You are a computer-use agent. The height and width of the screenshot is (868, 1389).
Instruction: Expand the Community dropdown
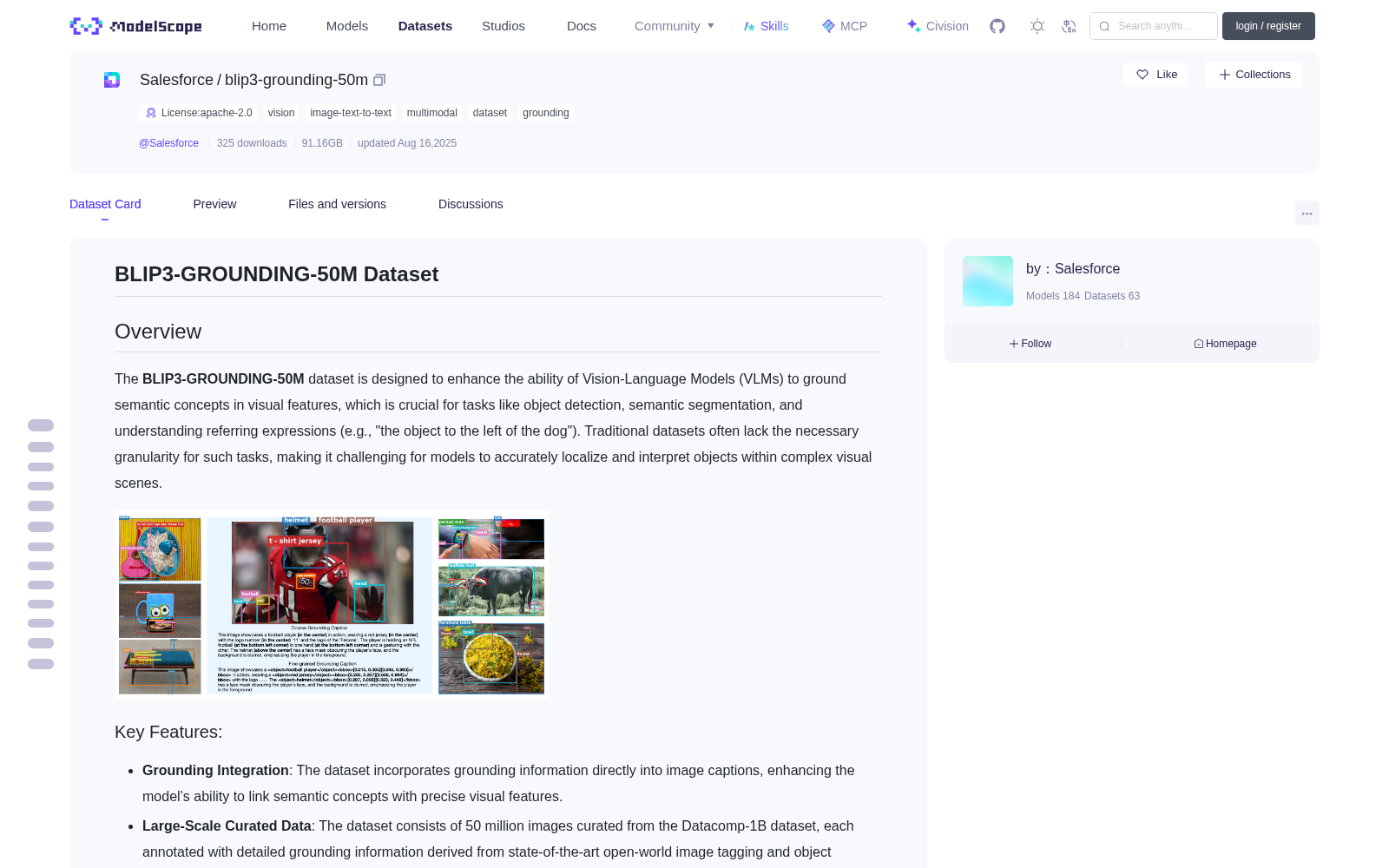675,26
